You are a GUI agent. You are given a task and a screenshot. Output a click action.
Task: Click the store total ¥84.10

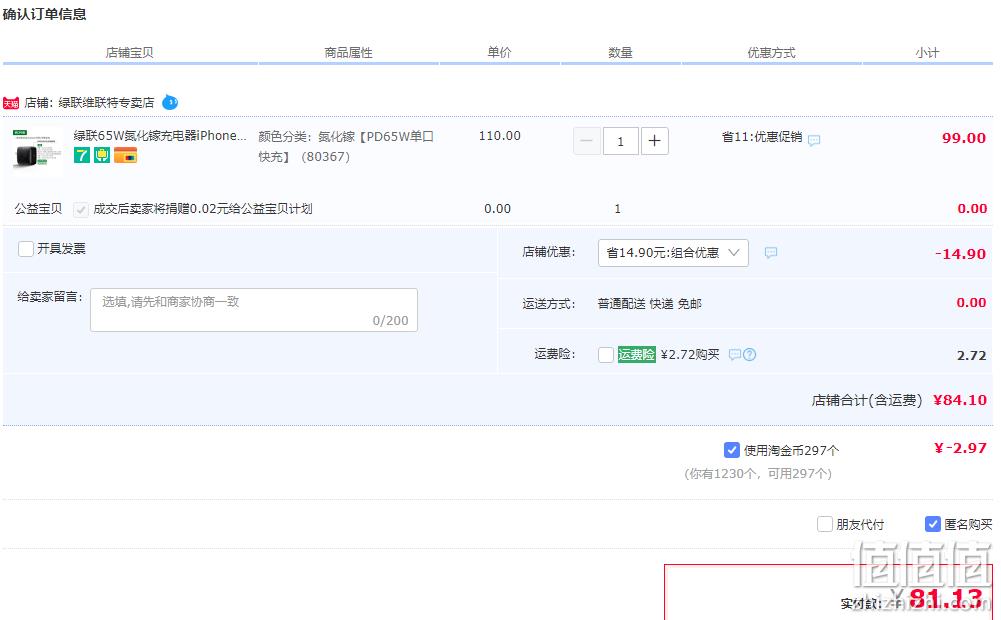click(960, 400)
